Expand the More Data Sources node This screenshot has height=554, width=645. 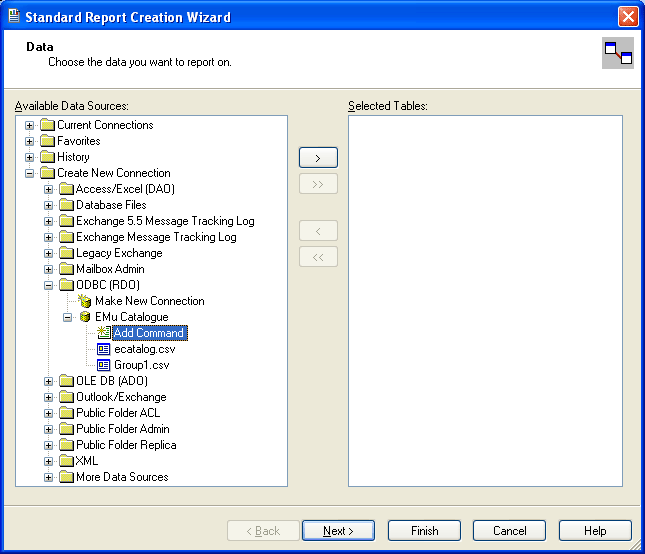point(49,477)
